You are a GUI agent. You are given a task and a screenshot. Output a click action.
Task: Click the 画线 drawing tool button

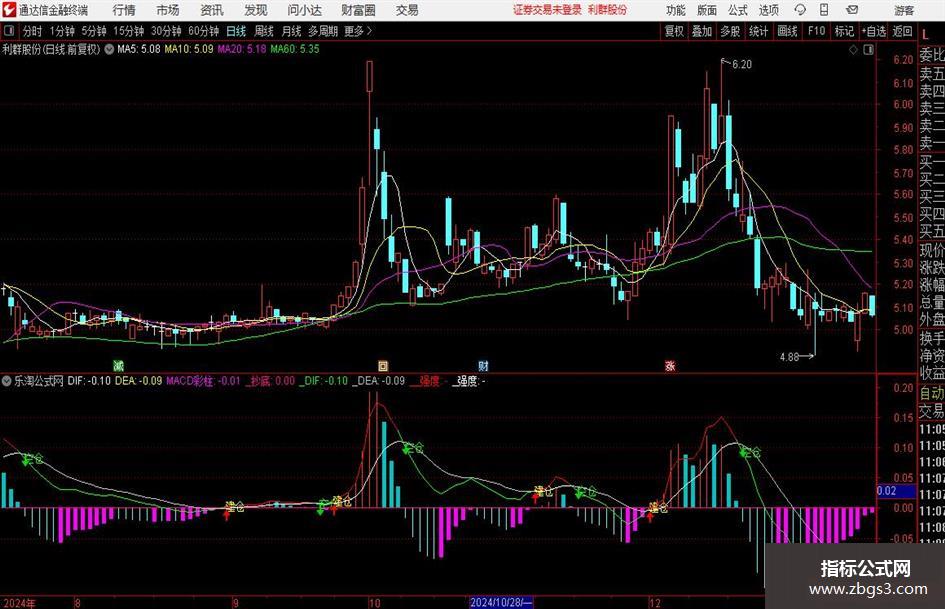click(x=787, y=31)
